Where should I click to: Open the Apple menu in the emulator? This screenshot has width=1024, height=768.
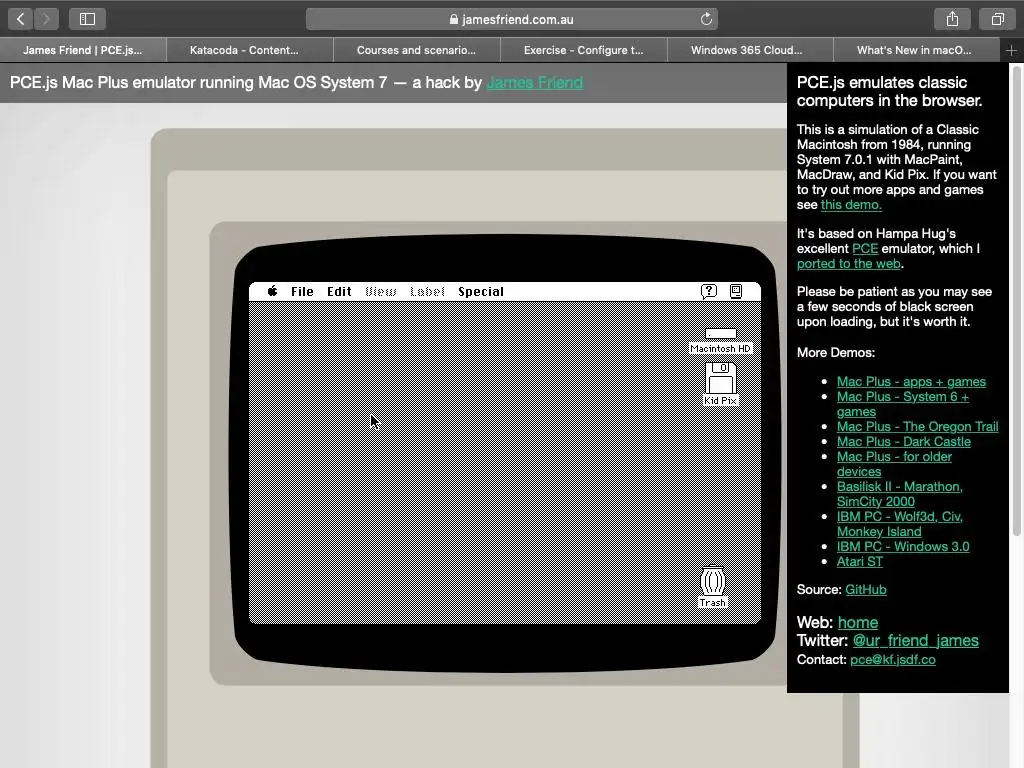pyautogui.click(x=272, y=291)
